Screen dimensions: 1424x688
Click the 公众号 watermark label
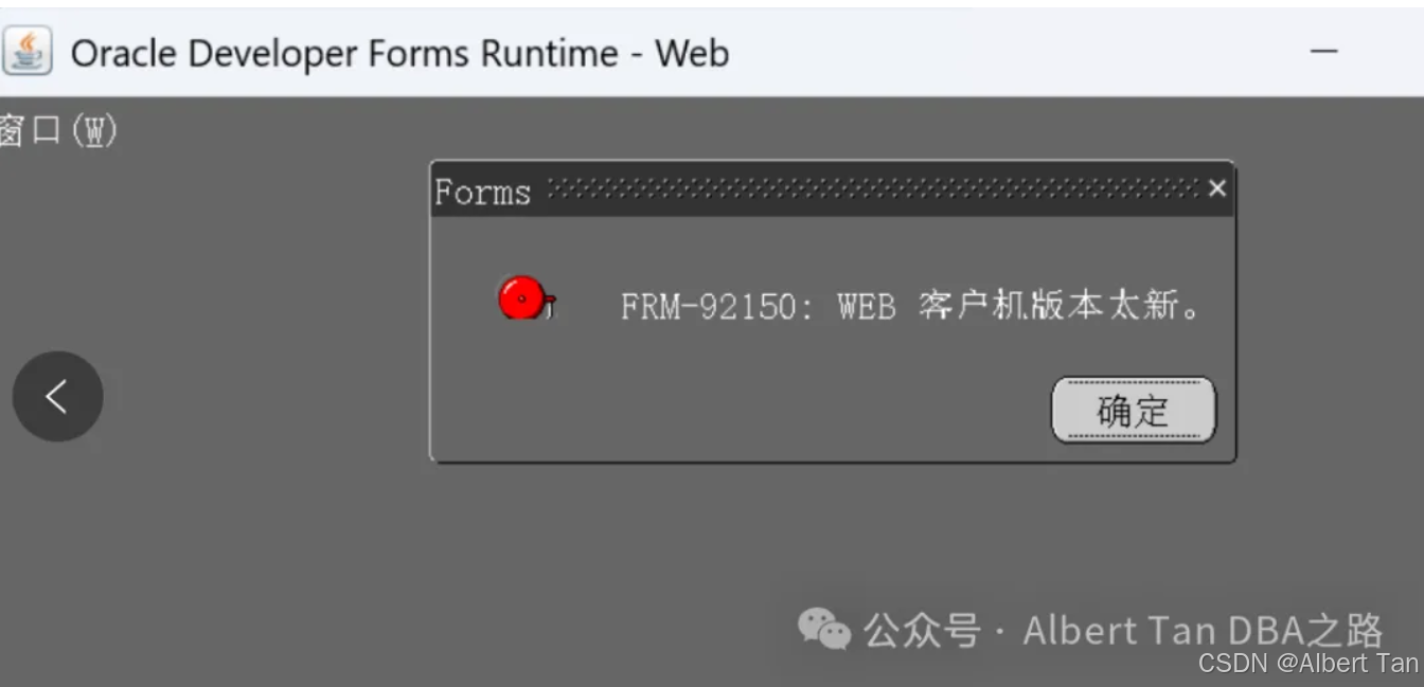coord(921,631)
